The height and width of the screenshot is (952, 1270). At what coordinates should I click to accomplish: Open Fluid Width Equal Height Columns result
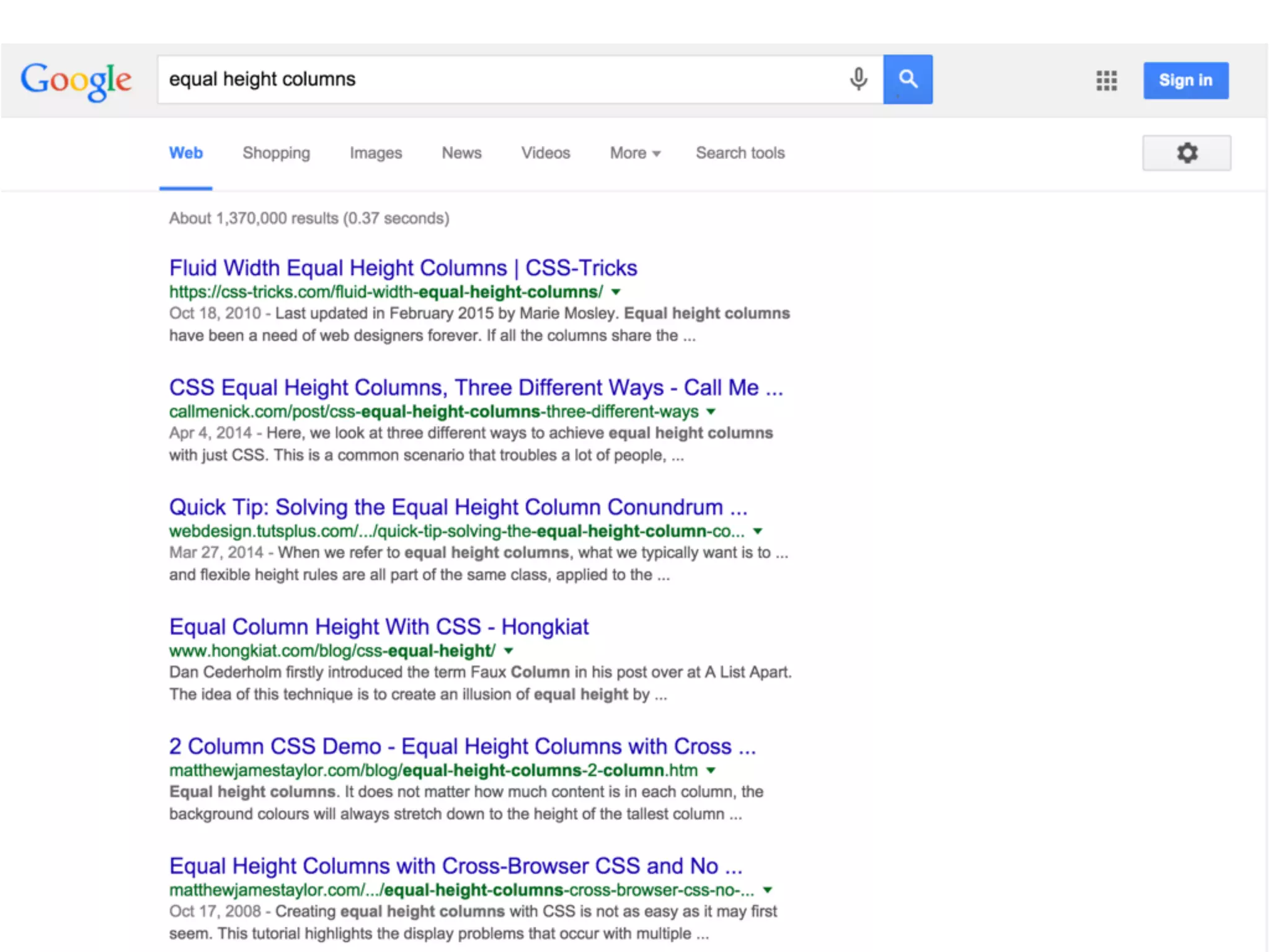coord(403,268)
